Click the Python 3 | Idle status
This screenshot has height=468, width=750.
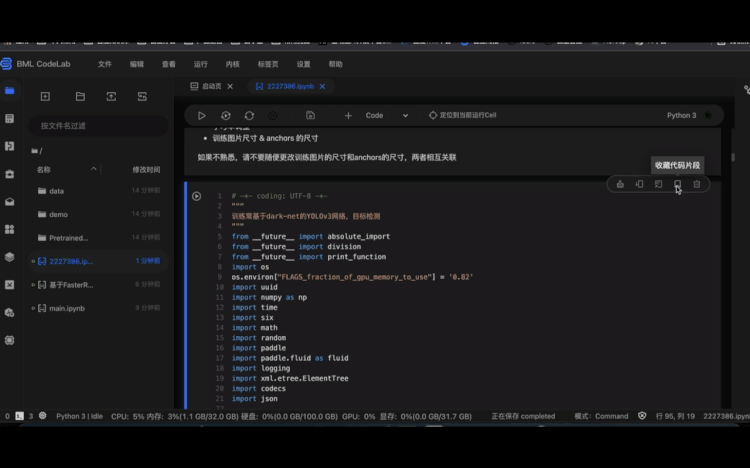coord(79,416)
